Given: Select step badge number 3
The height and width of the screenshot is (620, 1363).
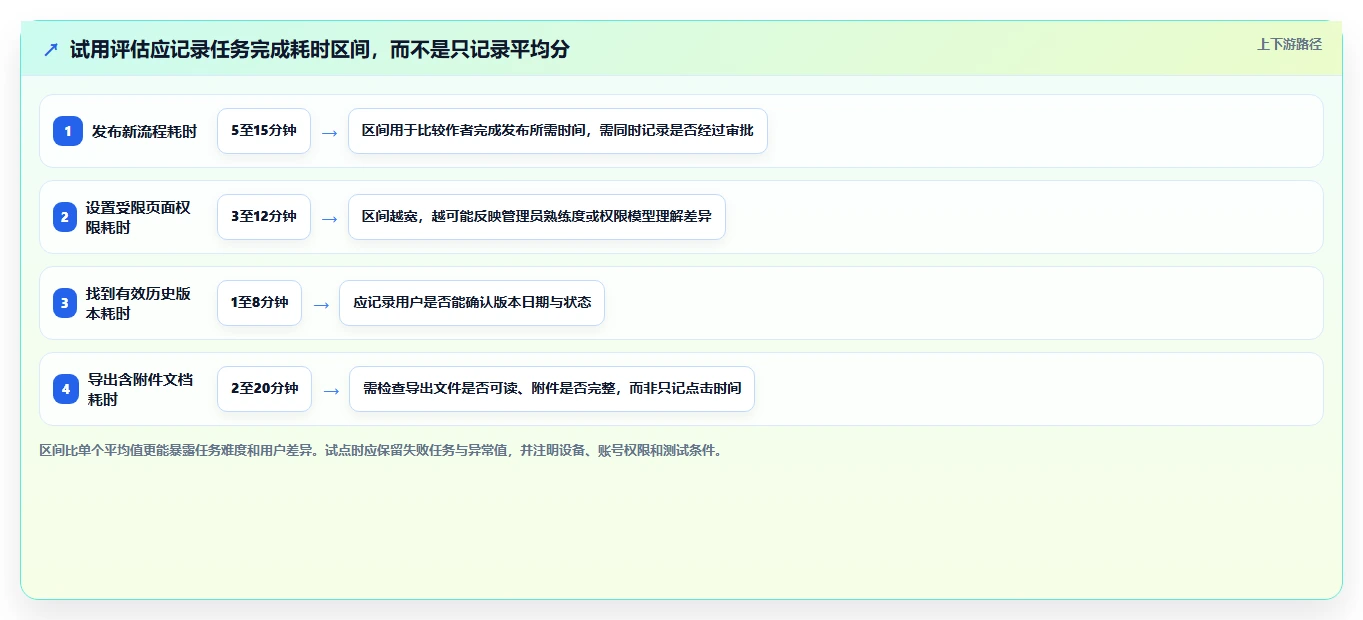Looking at the screenshot, I should (64, 303).
